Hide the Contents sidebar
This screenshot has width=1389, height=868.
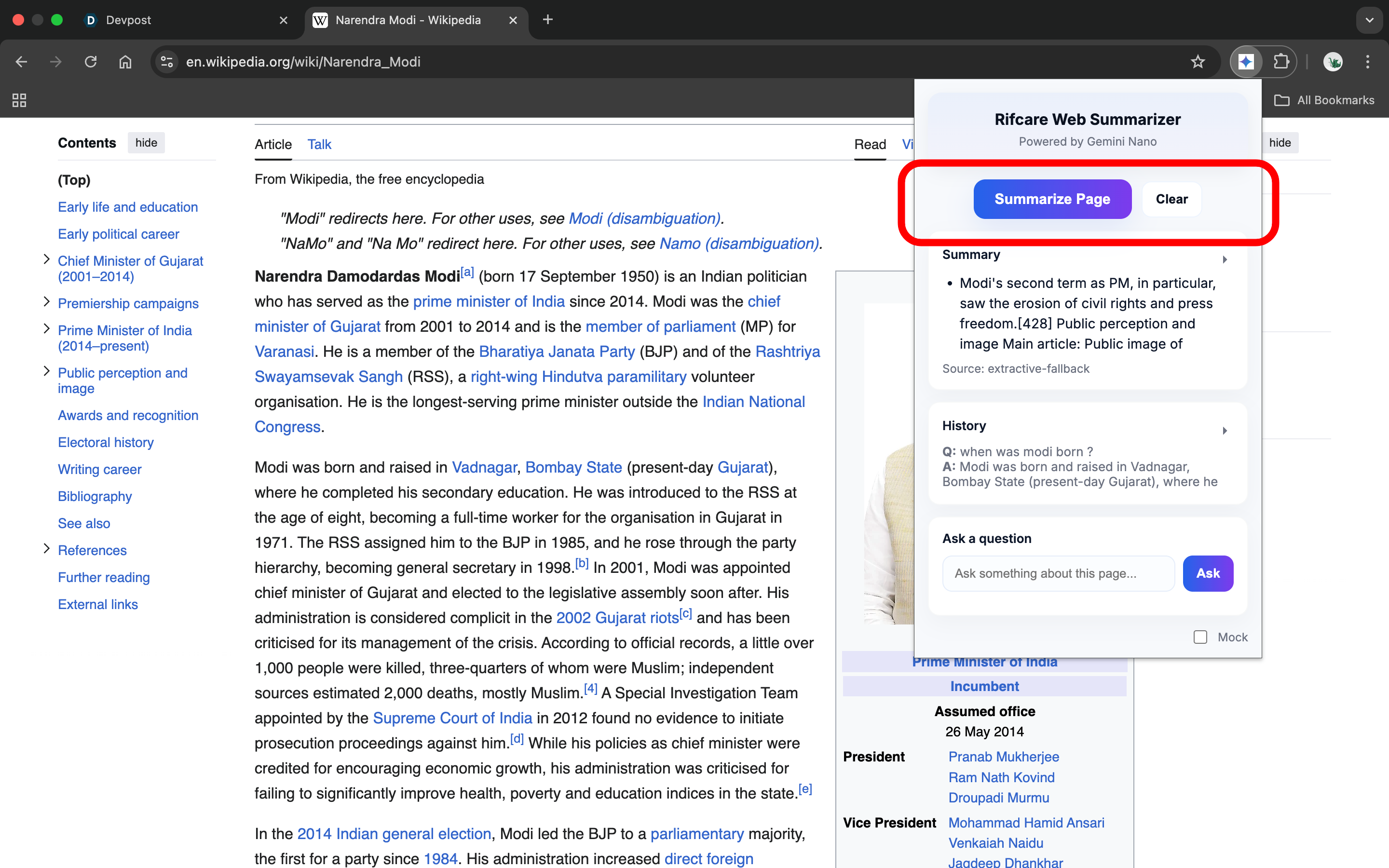click(x=146, y=143)
